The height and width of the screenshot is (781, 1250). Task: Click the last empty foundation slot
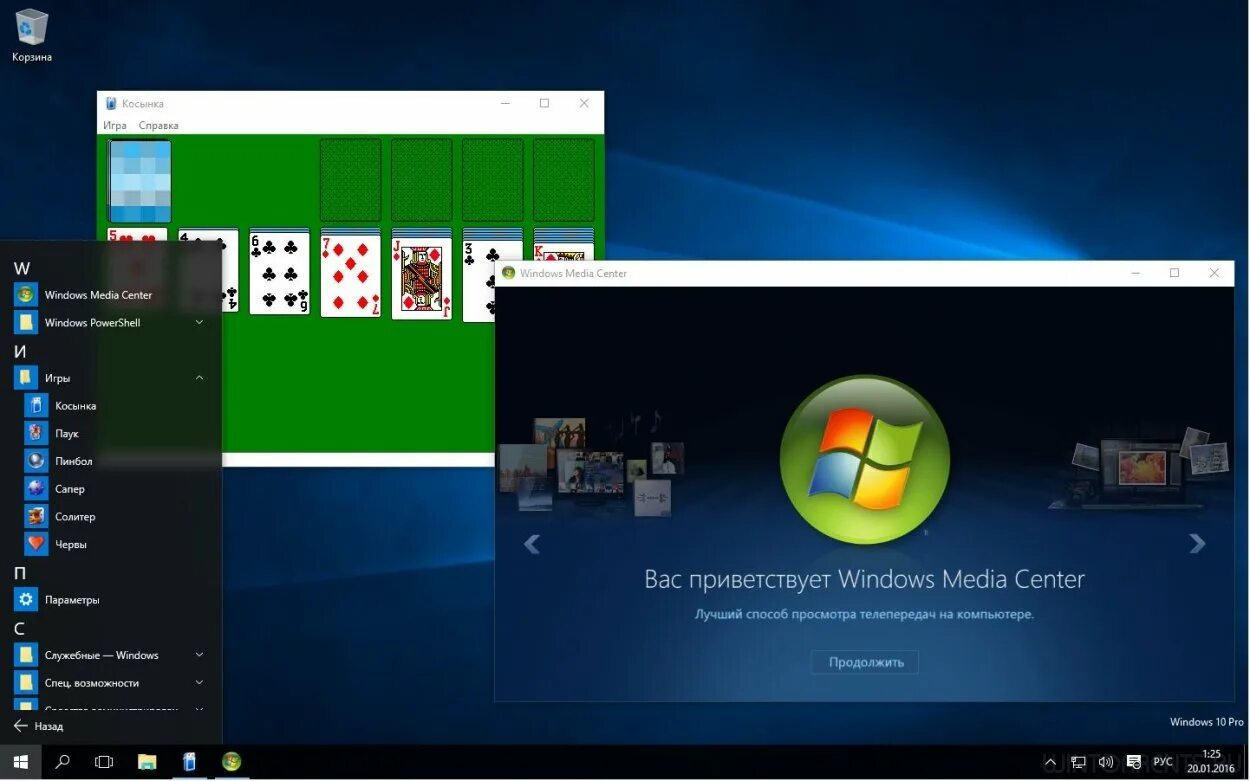point(563,180)
